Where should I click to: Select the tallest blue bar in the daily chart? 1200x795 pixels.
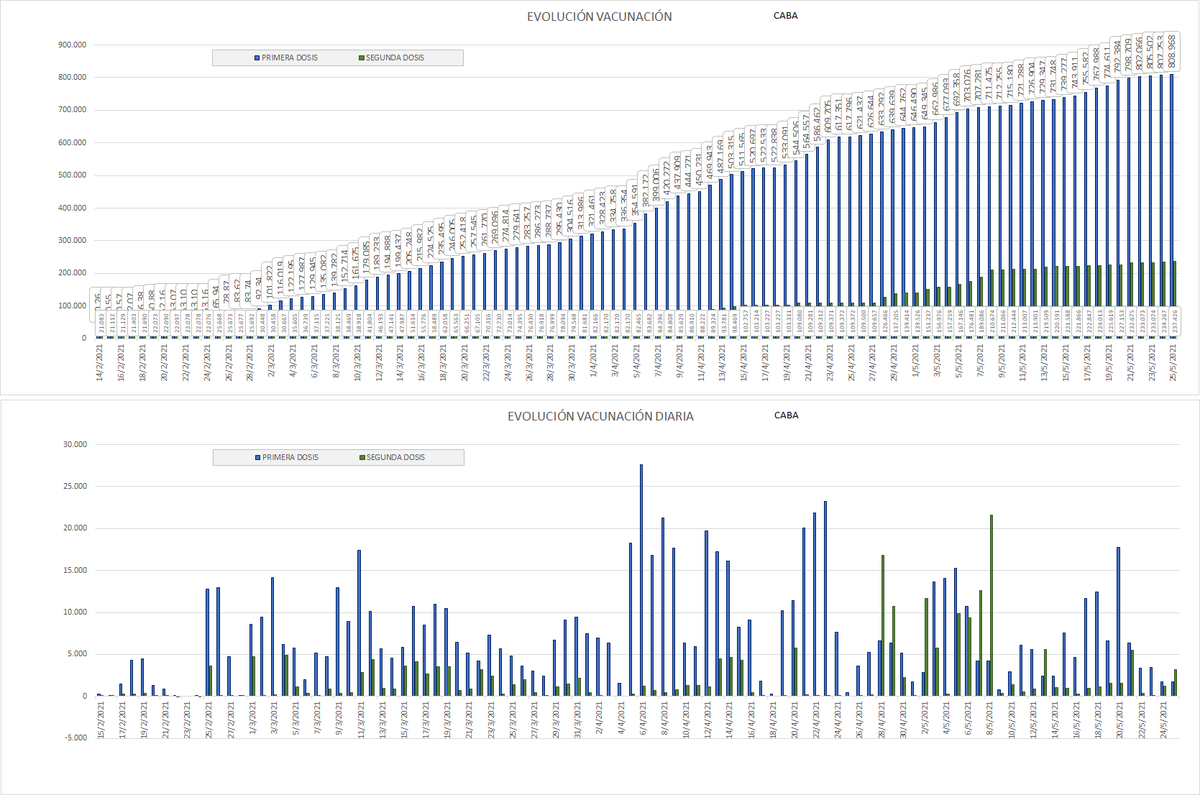[x=641, y=580]
